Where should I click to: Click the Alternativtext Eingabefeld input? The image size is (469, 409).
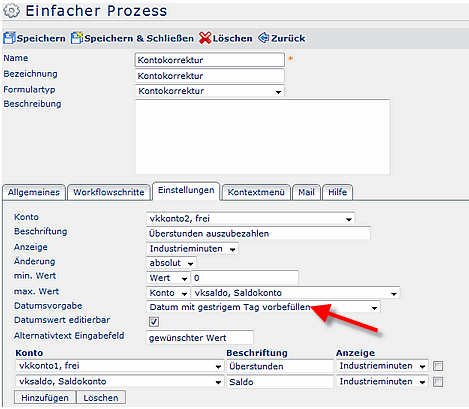tap(200, 338)
